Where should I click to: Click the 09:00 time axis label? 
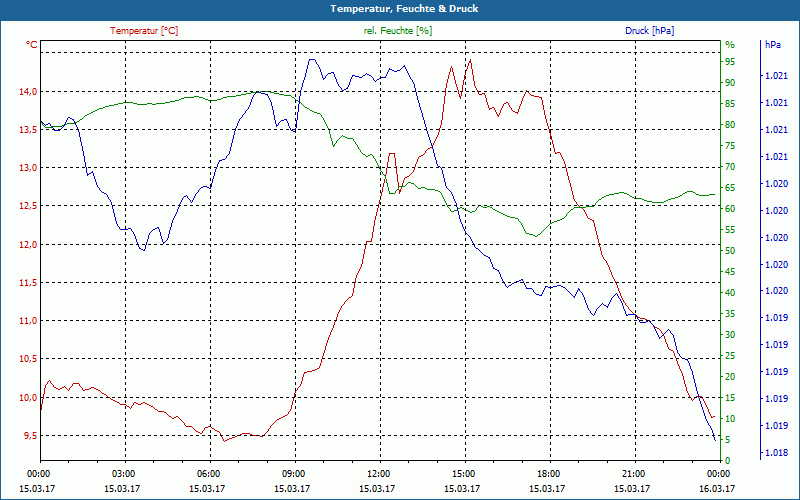pos(295,473)
